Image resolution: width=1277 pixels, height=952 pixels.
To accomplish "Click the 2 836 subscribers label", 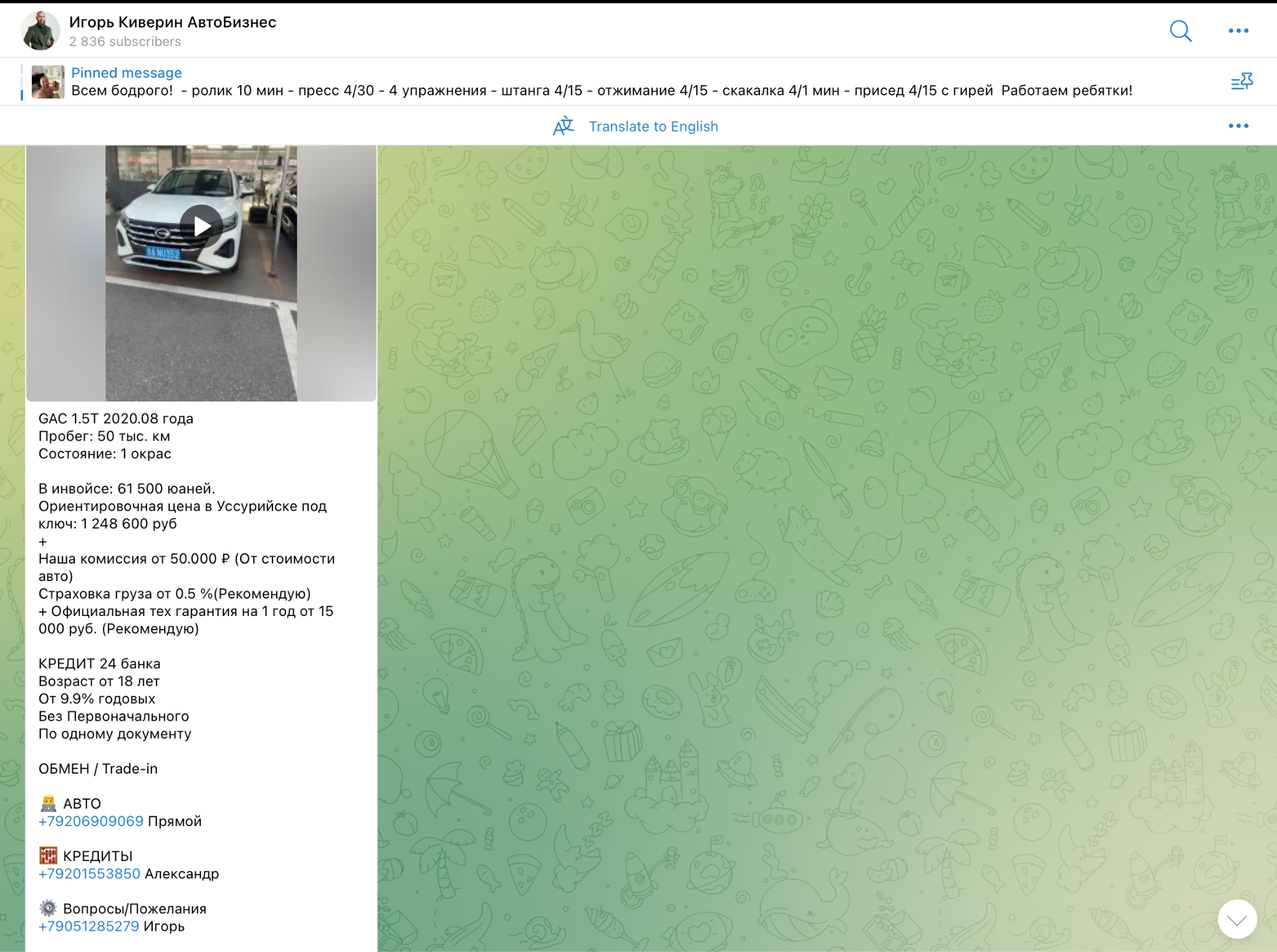I will pos(125,42).
